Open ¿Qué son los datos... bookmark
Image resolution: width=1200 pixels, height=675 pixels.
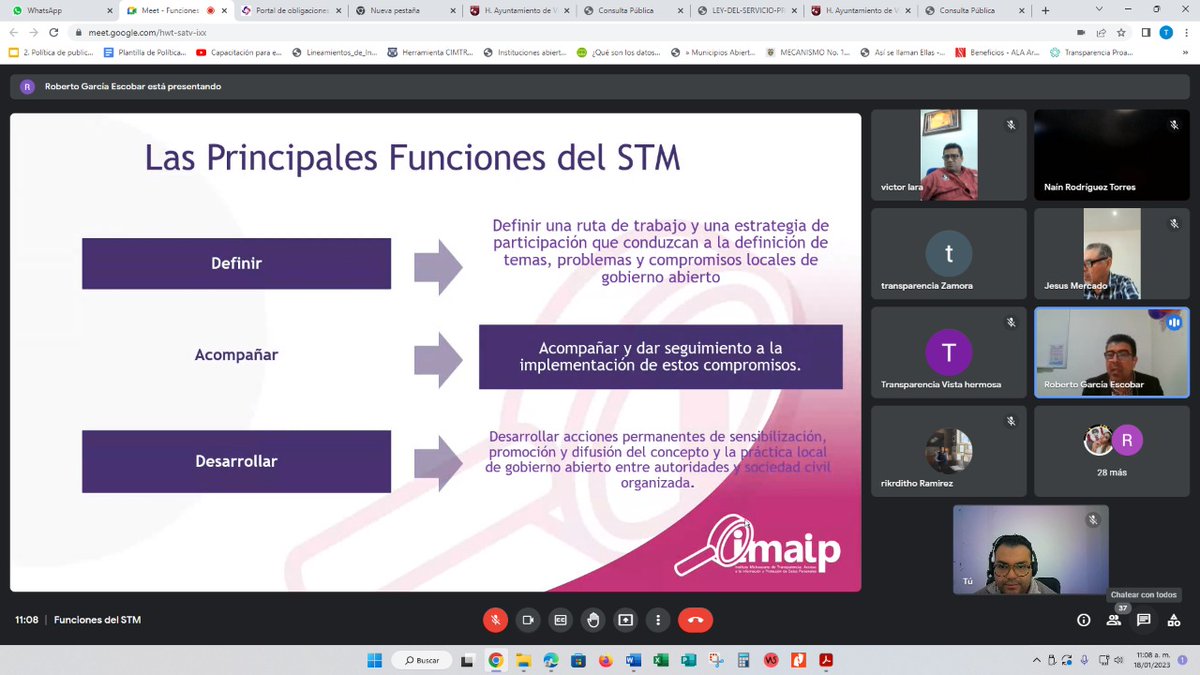pyautogui.click(x=620, y=53)
